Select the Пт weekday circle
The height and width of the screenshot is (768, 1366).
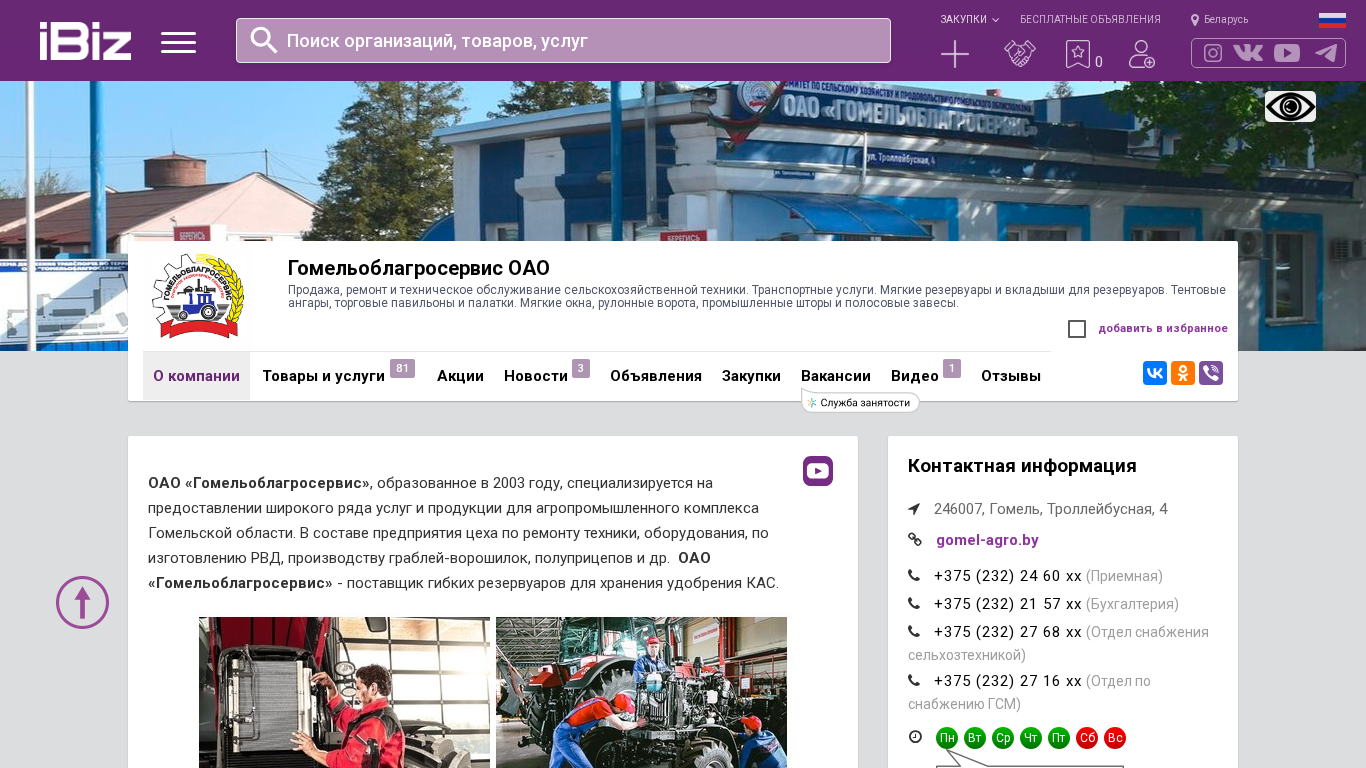1059,738
